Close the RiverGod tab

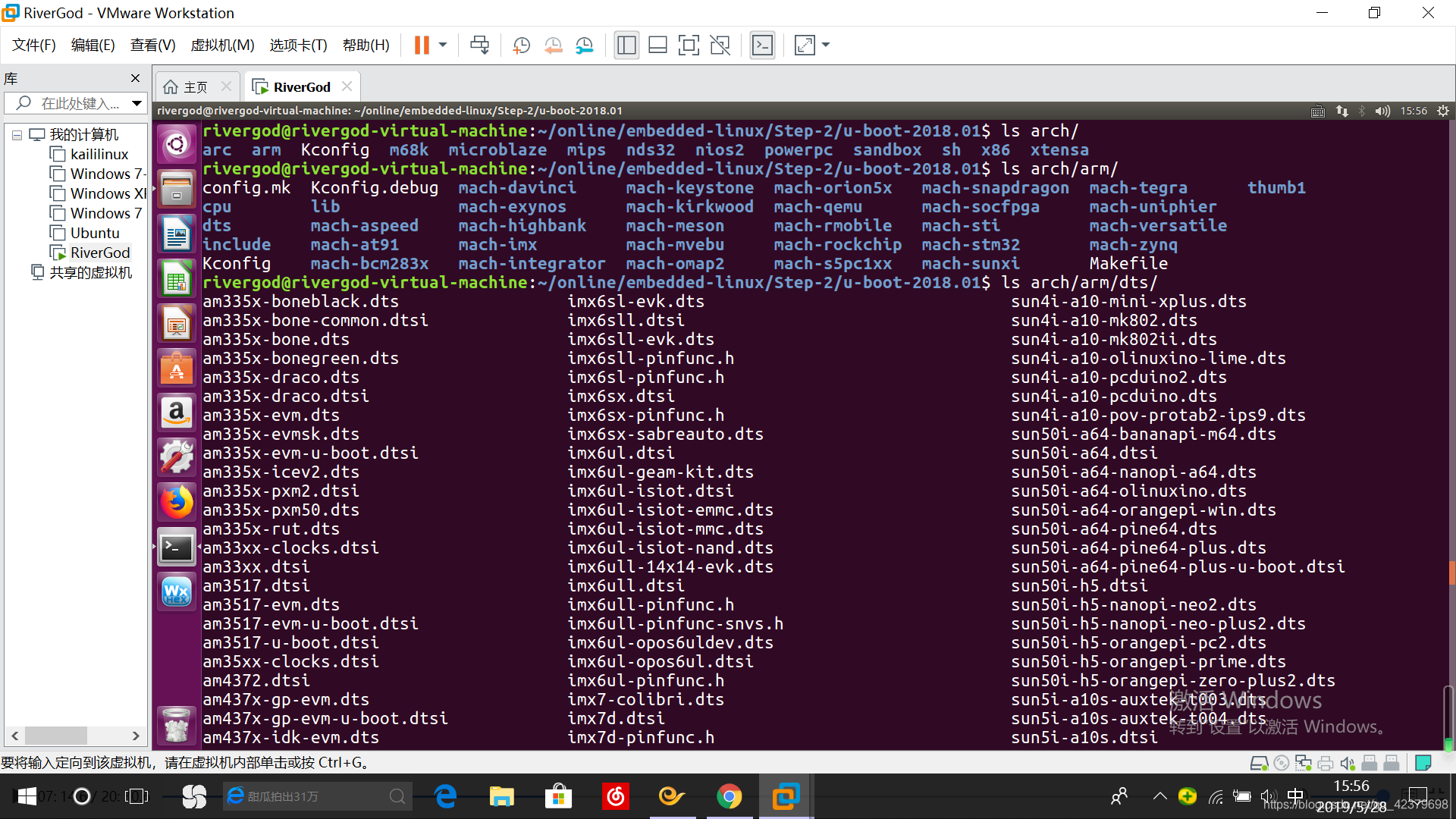tap(347, 86)
